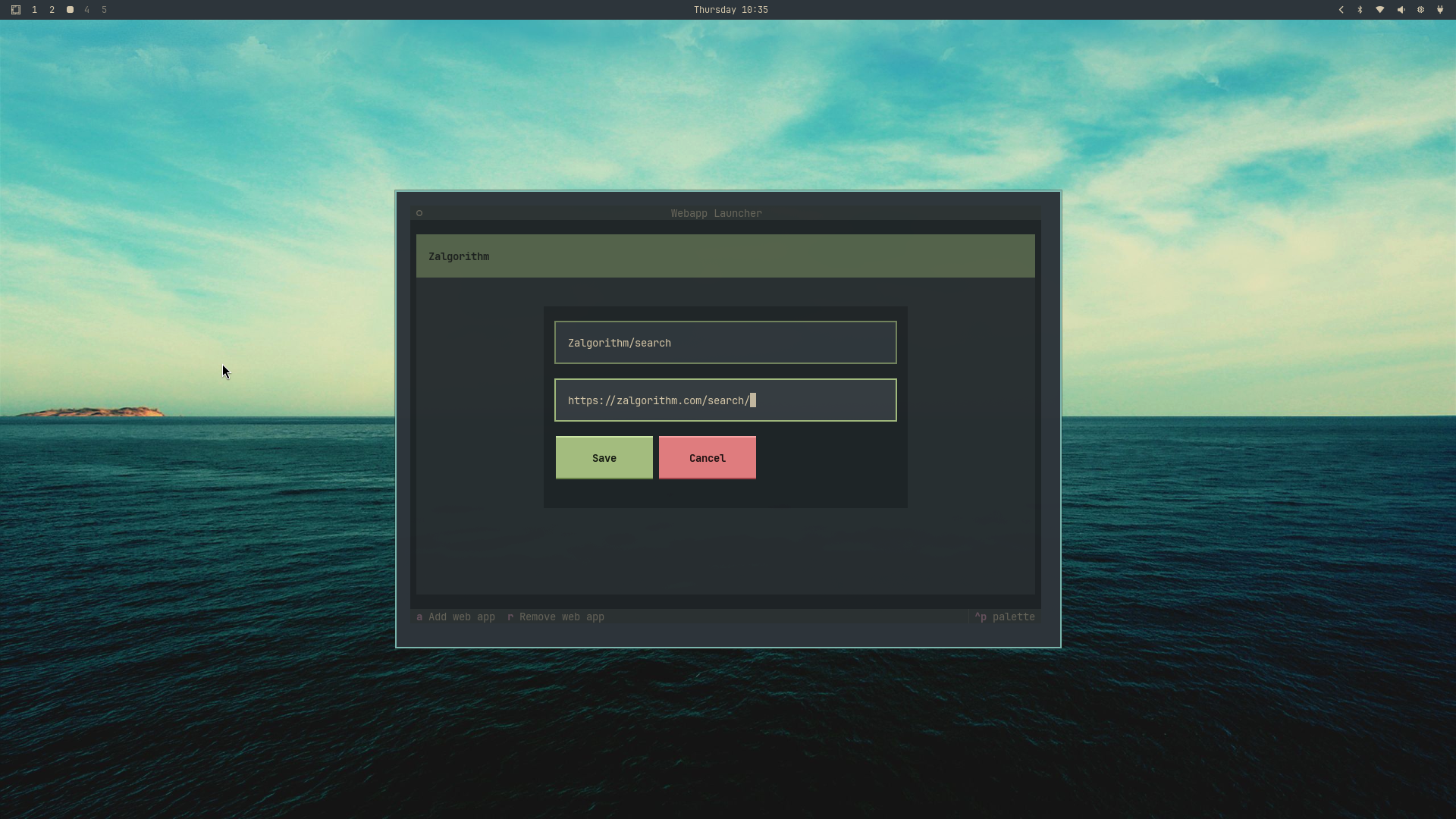Select the Wi-Fi status icon
This screenshot has height=819, width=1456.
pos(1380,10)
